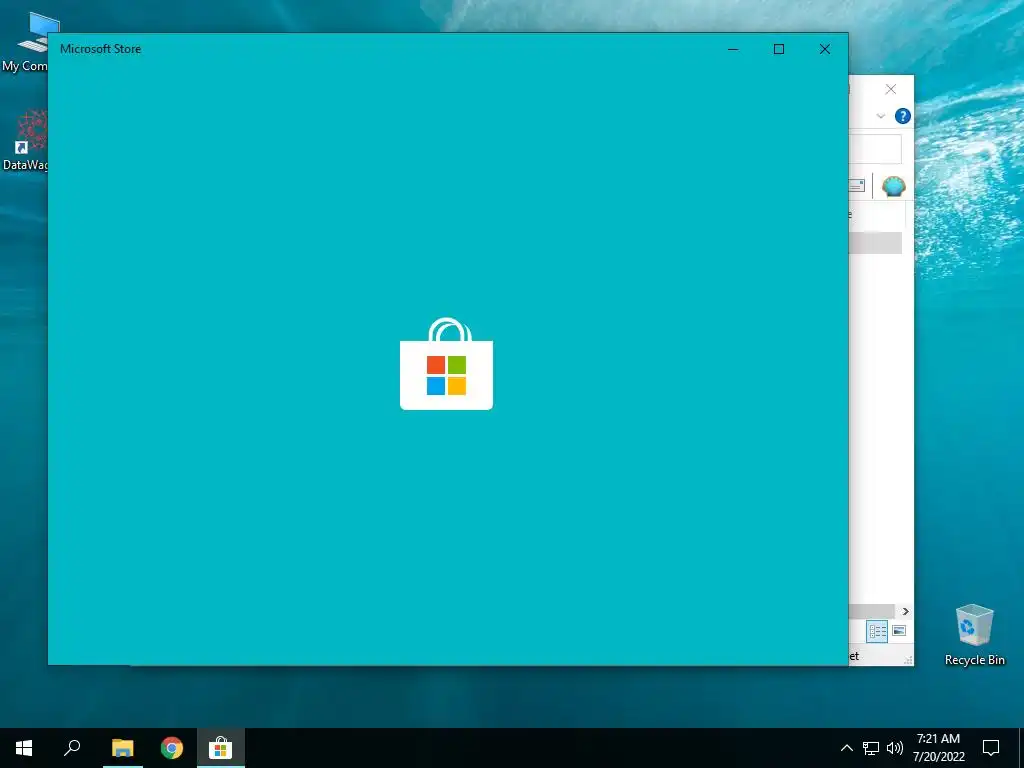This screenshot has width=1024, height=768.
Task: Minimize the Microsoft Store window
Action: click(733, 49)
